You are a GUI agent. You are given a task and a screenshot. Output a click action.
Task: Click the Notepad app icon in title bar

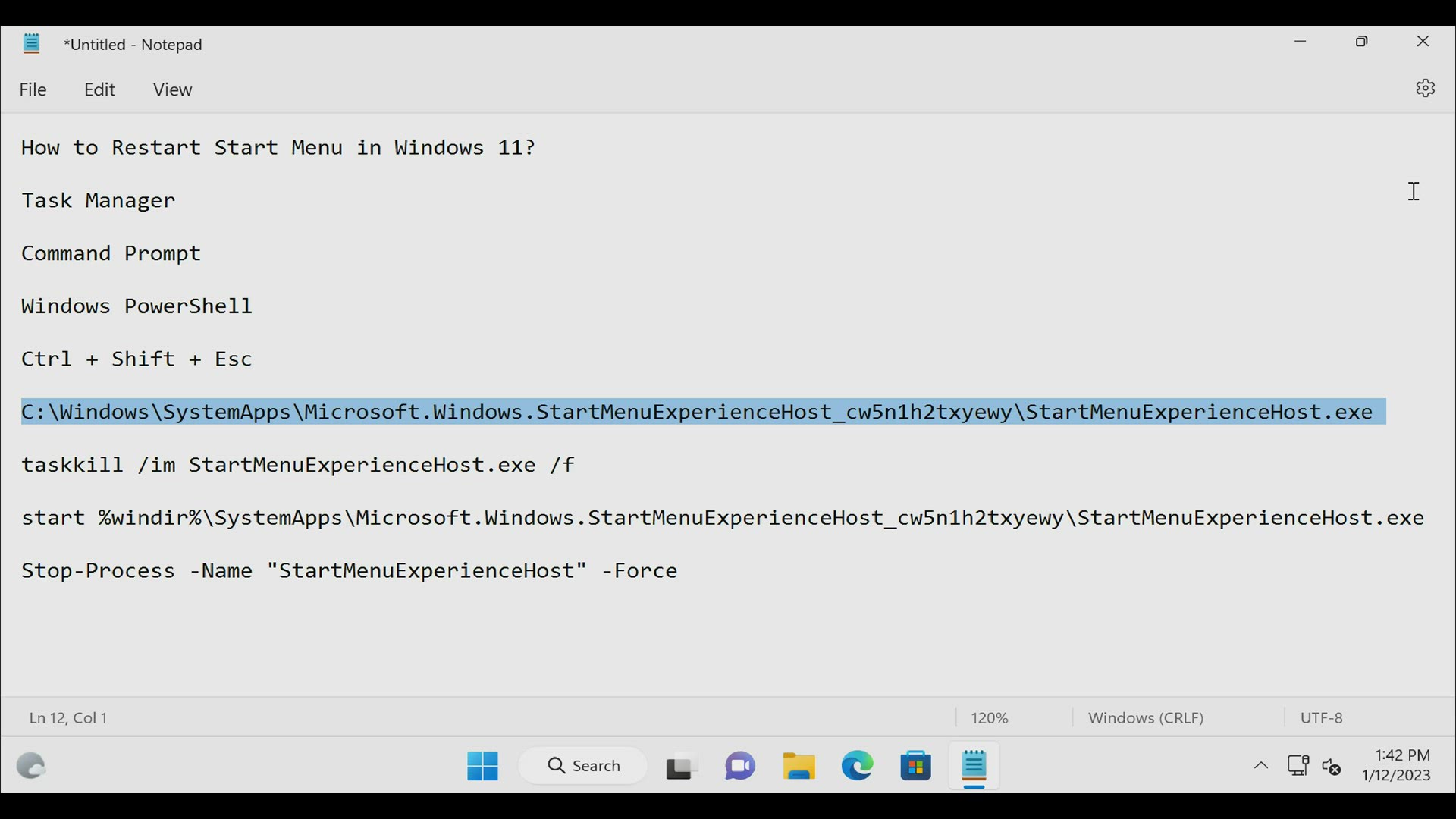(x=32, y=44)
